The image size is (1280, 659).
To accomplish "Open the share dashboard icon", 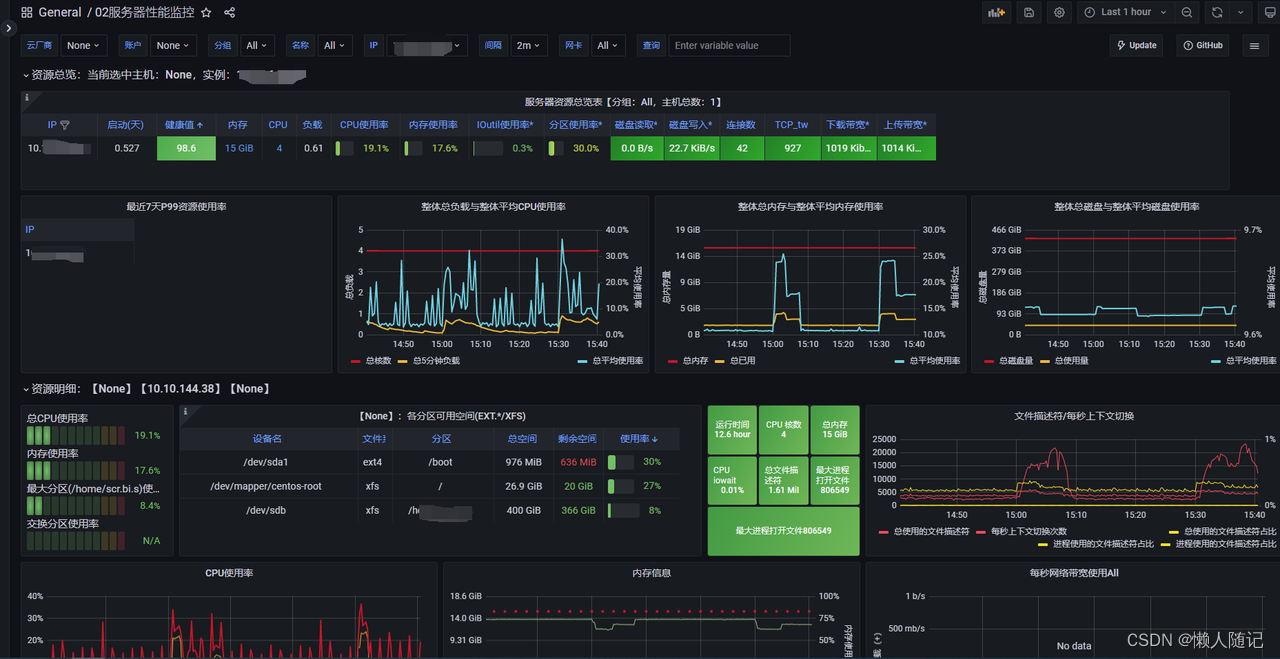I will click(230, 13).
